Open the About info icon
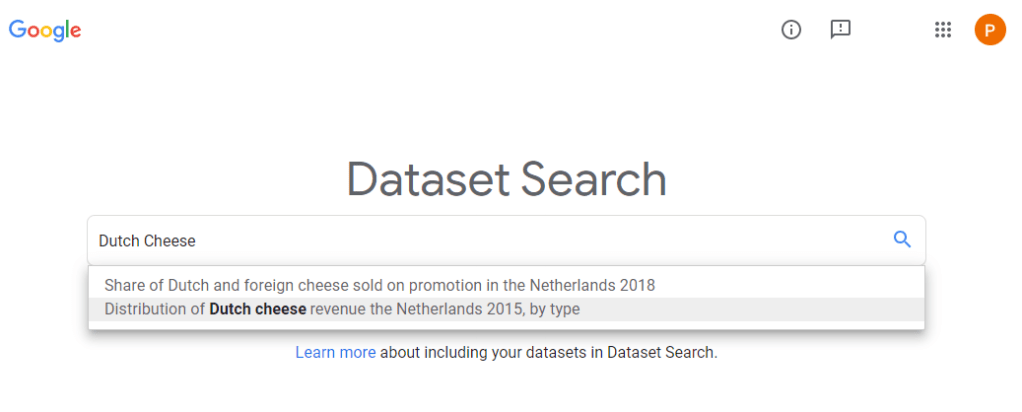 (791, 30)
